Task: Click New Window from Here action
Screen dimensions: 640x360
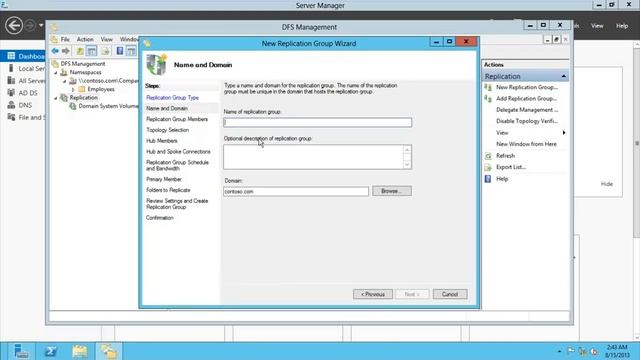Action: click(x=526, y=144)
